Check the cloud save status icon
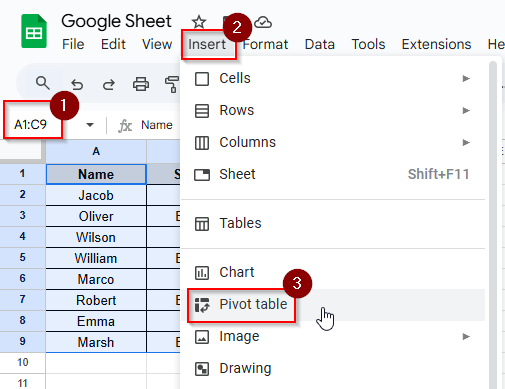 [x=263, y=23]
